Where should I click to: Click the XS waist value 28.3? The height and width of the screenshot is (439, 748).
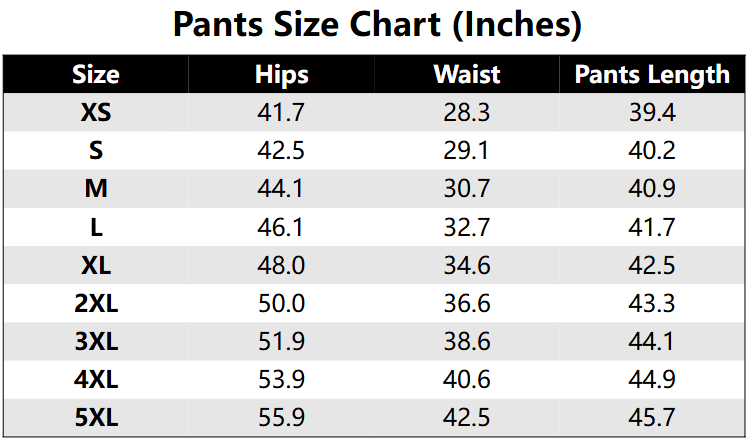click(467, 113)
